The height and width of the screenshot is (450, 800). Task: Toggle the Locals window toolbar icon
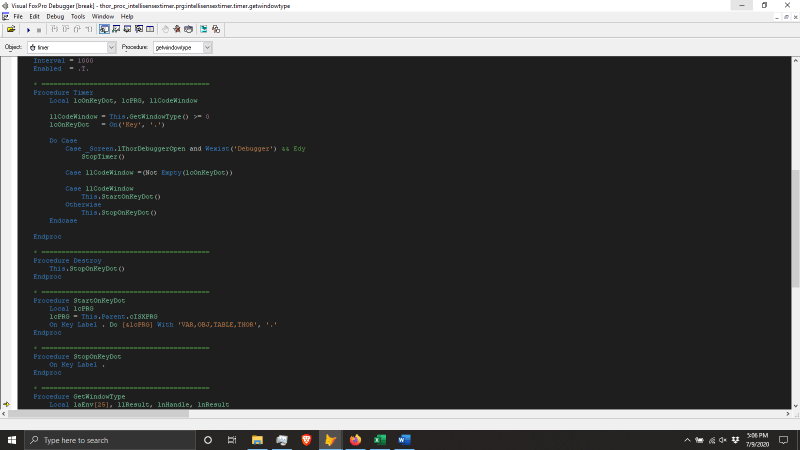point(127,30)
